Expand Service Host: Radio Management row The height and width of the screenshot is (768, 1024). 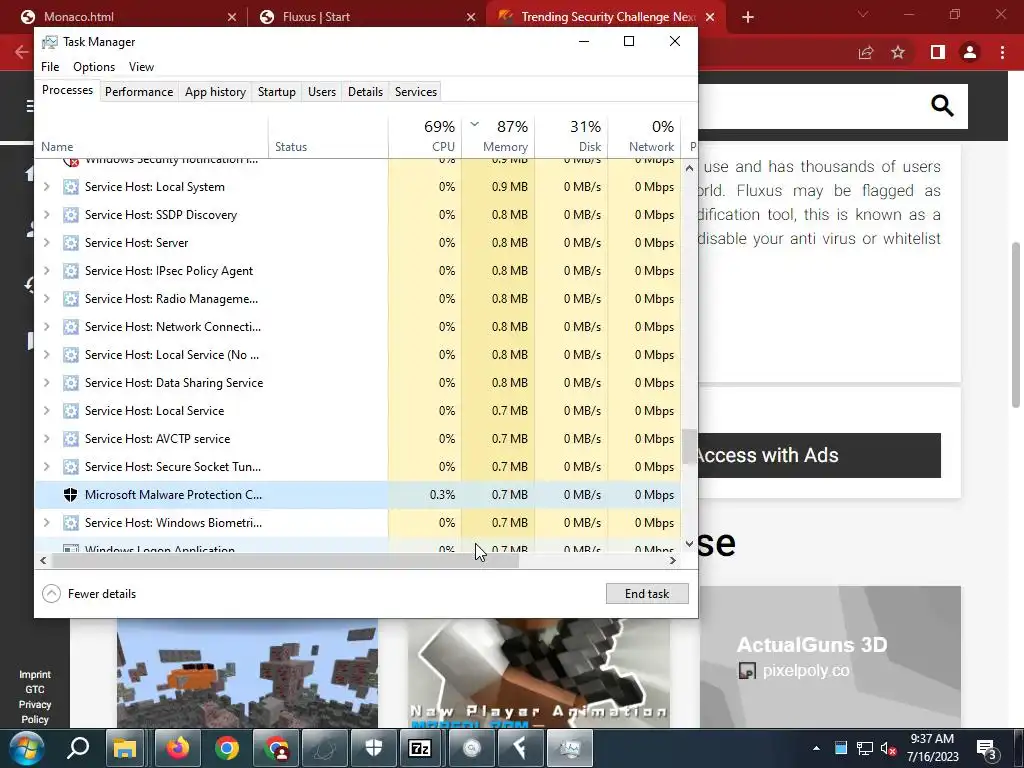46,299
